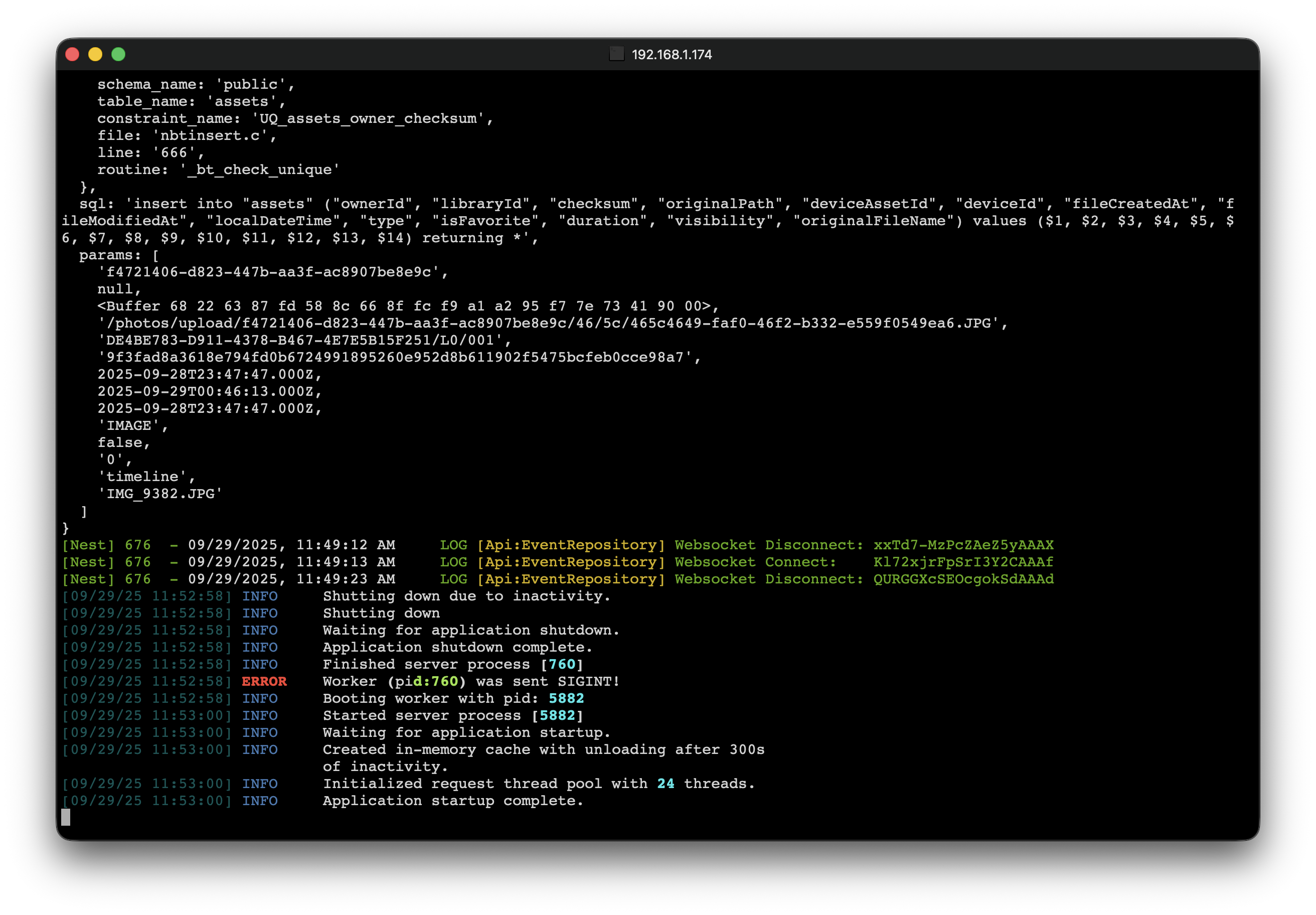Click the constraint name 'UQ_assets_owner_checksum'
The image size is (1316, 915).
click(x=370, y=119)
